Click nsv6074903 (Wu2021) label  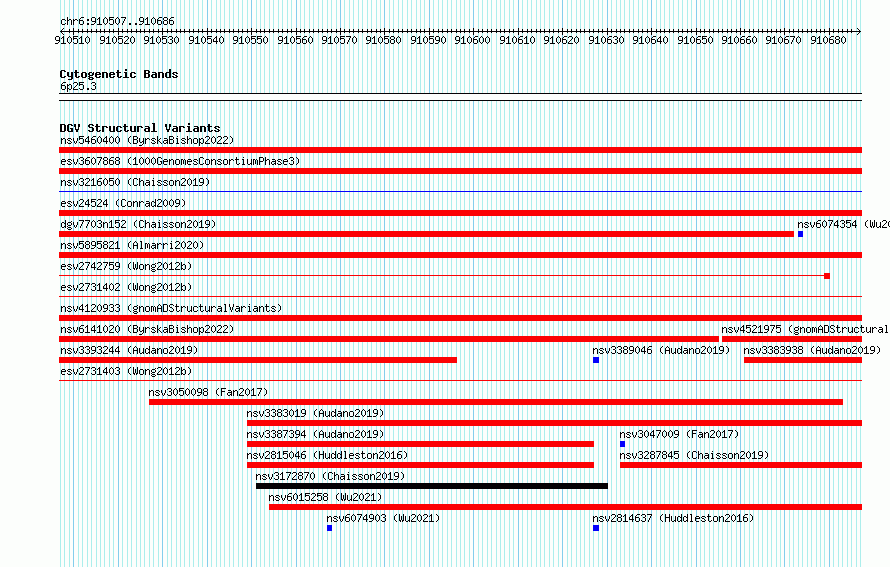pos(383,518)
